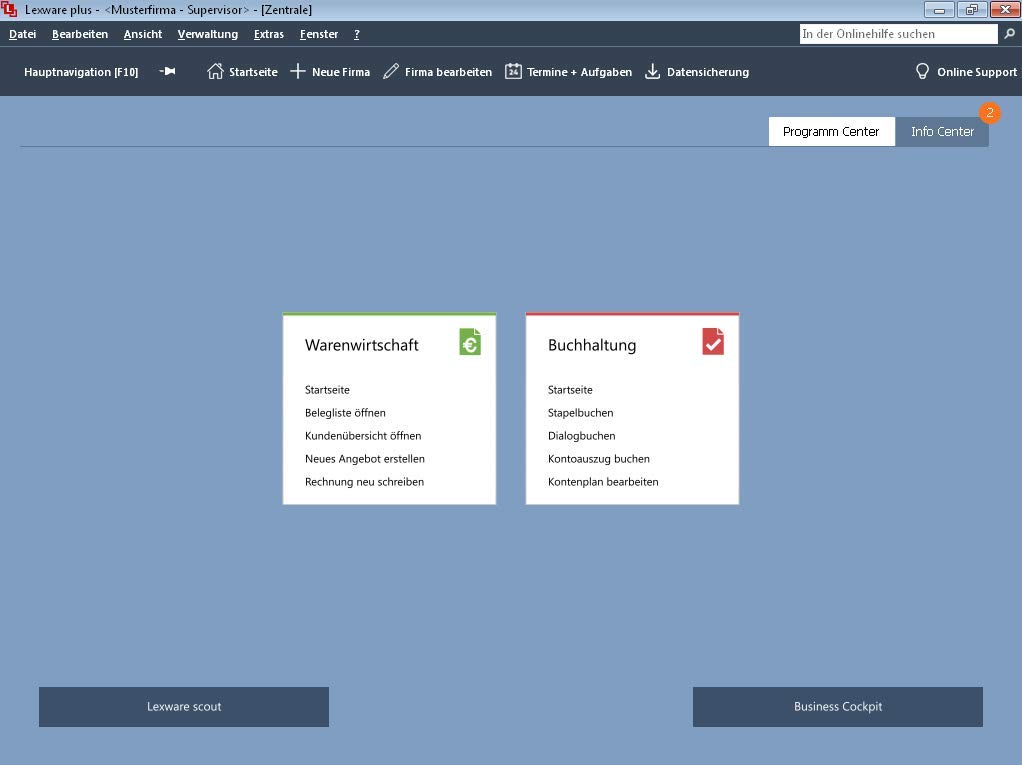Click the orange notification badge on Info Center
The image size is (1022, 765).
[x=989, y=113]
